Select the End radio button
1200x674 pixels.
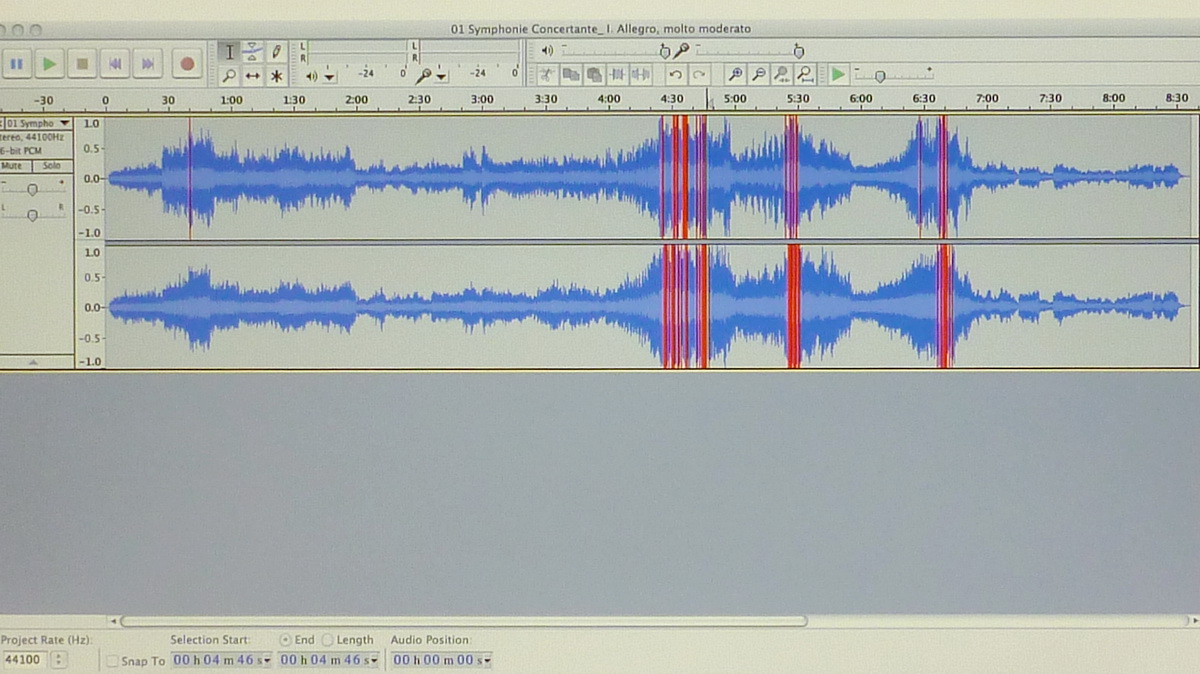coord(286,640)
